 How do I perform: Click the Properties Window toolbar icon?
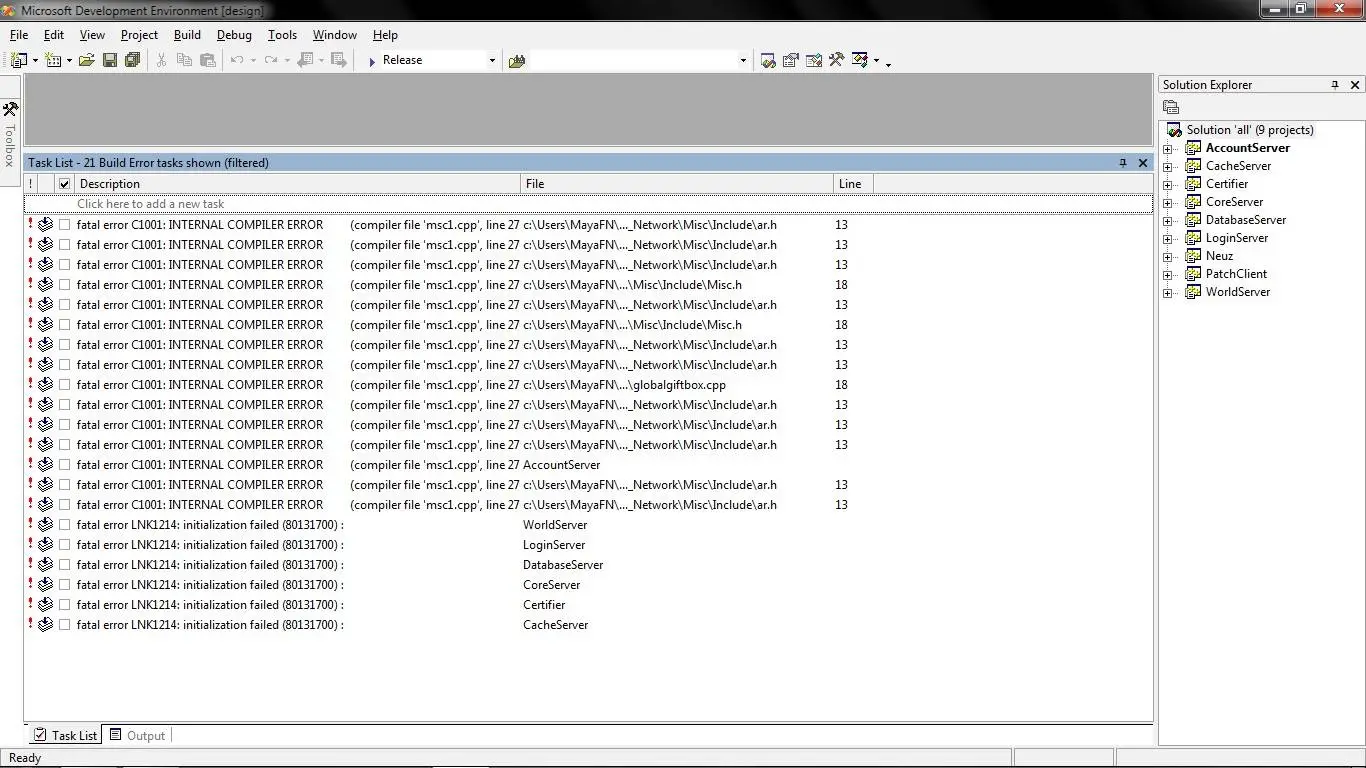coord(791,60)
